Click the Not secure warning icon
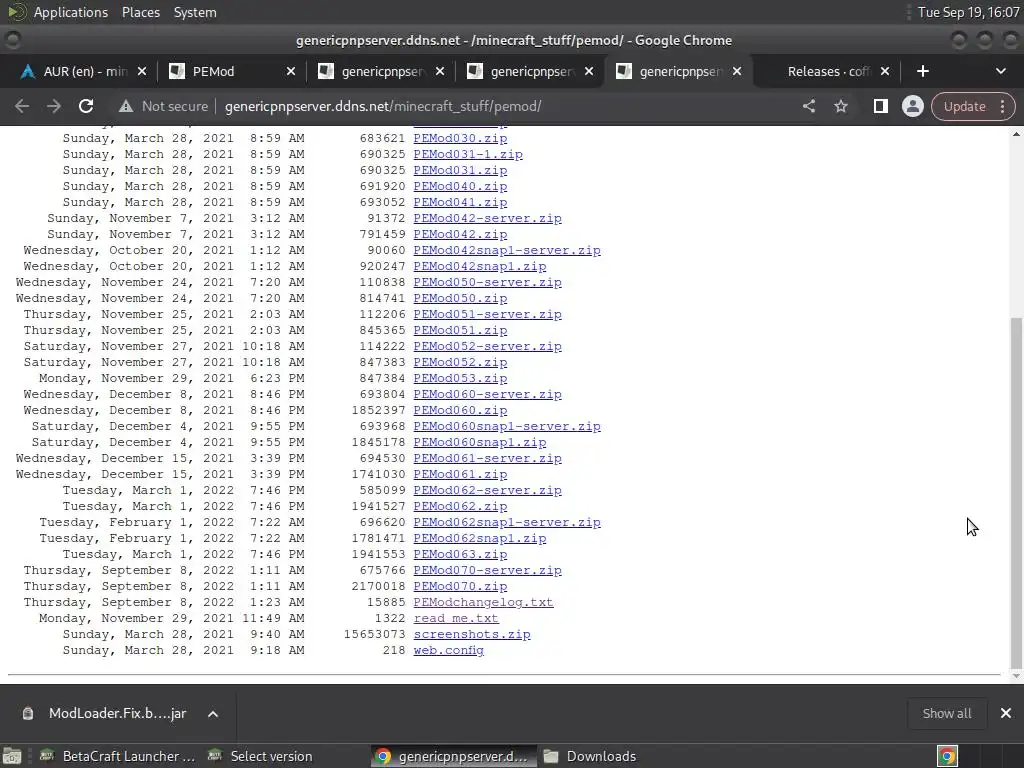1024x768 pixels. pos(126,106)
